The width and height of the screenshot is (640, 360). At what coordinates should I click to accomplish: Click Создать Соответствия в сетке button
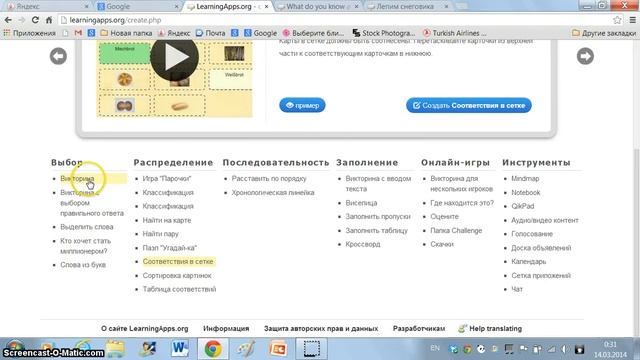(469, 105)
